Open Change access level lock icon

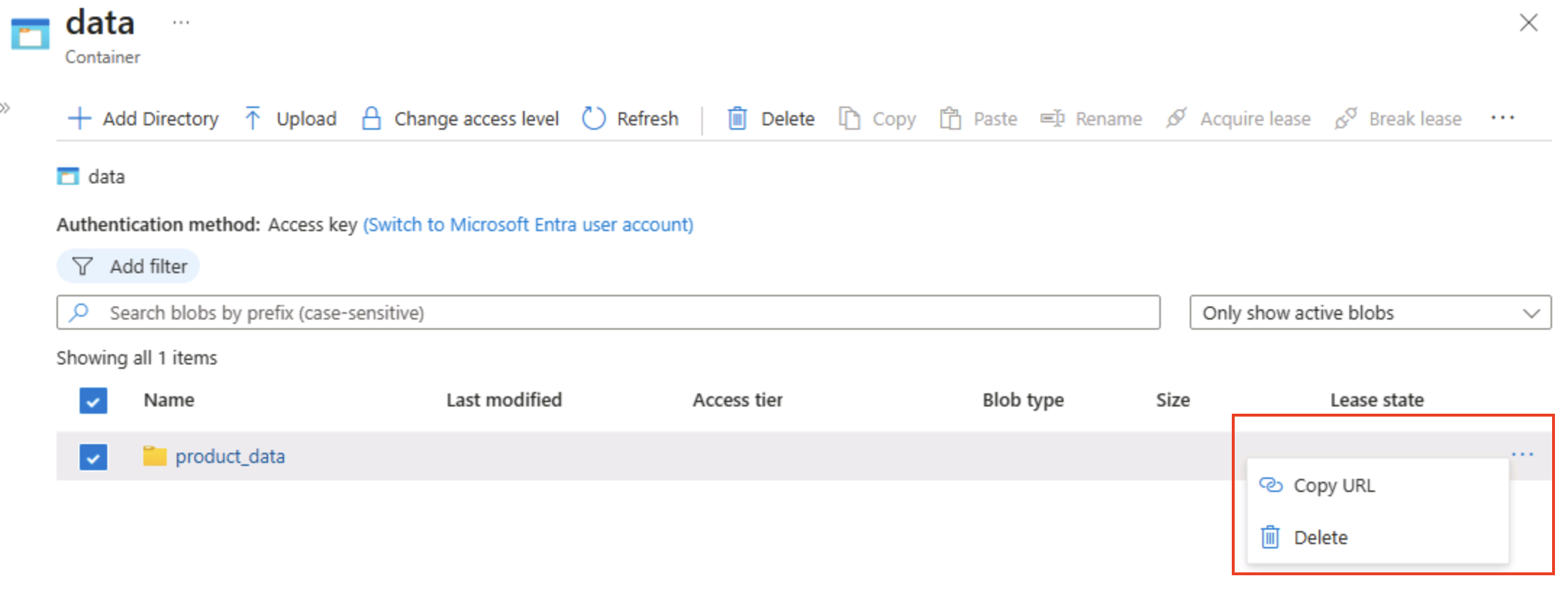tap(371, 118)
